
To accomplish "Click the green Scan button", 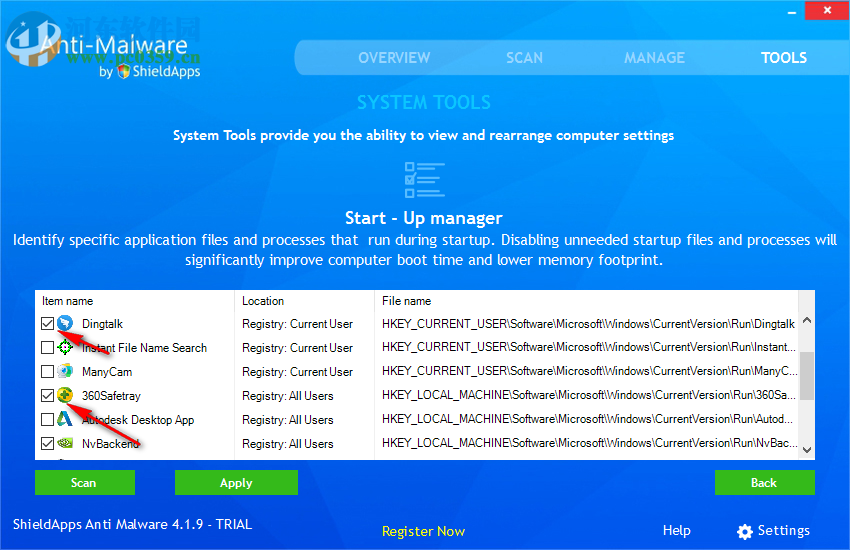I will (85, 482).
